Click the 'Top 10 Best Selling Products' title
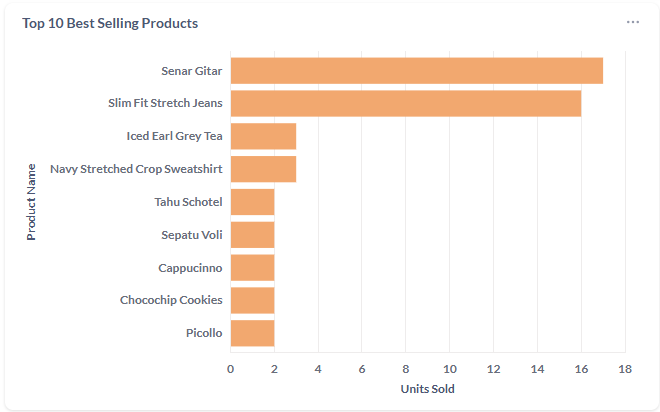 coord(110,23)
